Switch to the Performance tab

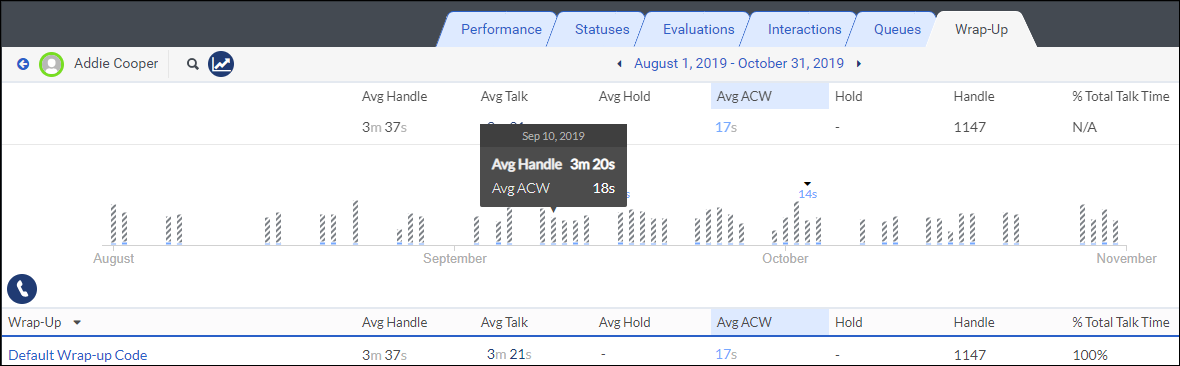point(501,29)
